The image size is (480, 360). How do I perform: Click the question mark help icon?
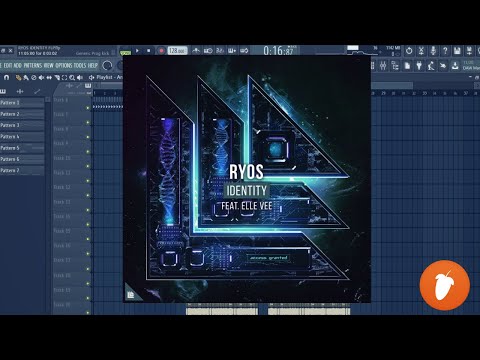[x=445, y=51]
